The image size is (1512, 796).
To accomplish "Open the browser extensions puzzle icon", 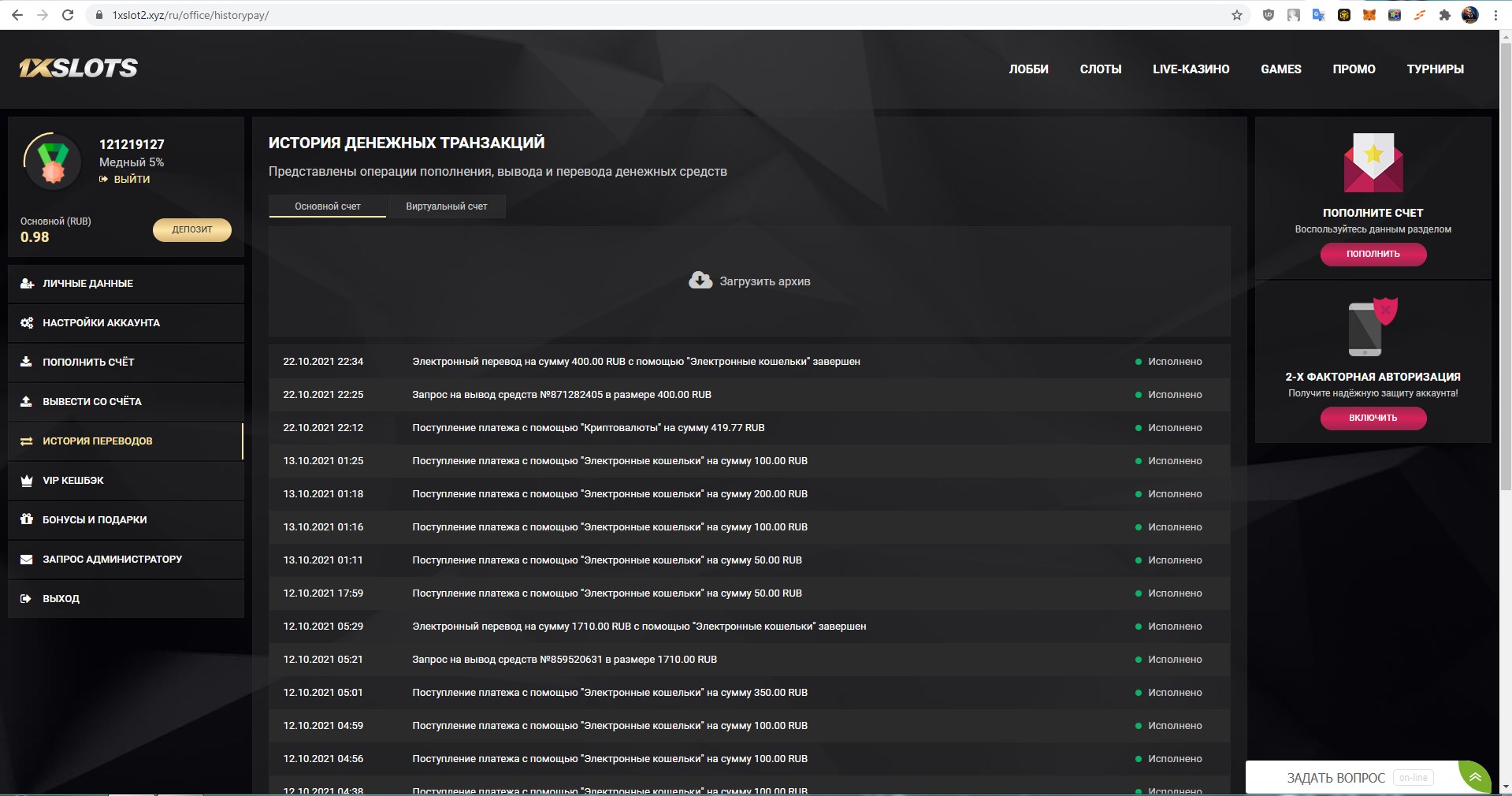I will click(1445, 15).
